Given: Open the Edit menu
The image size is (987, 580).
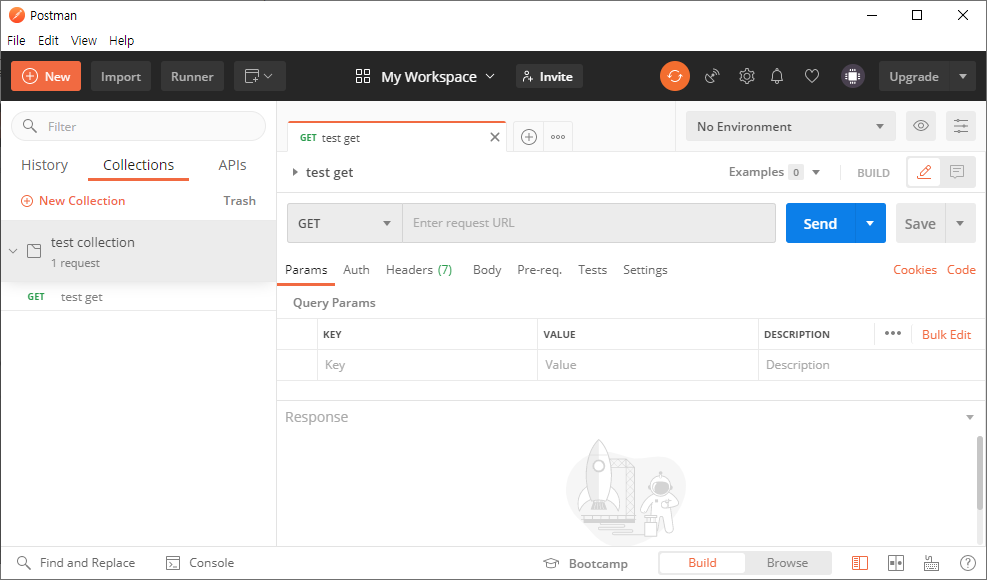Looking at the screenshot, I should [x=48, y=40].
